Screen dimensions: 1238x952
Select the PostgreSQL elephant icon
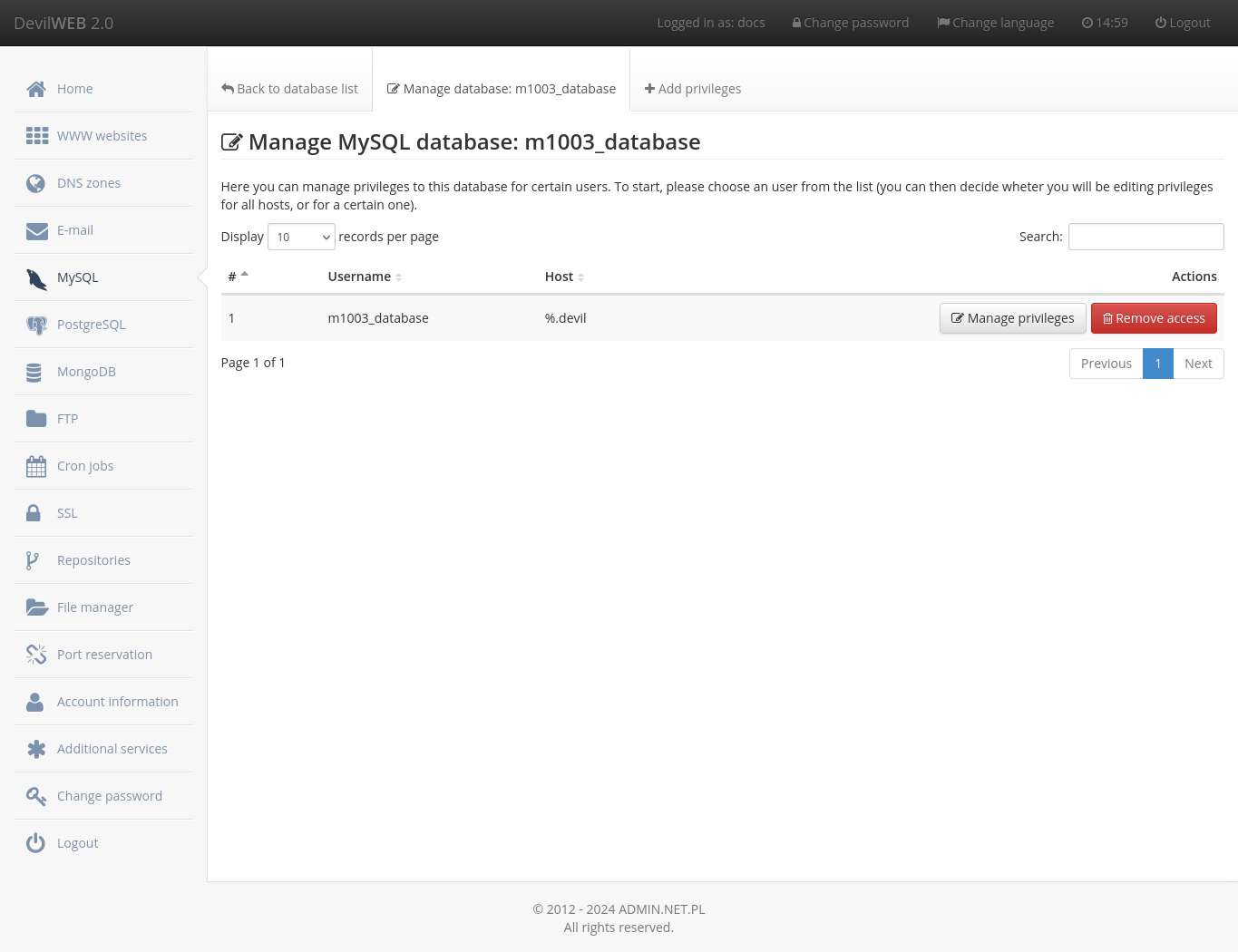(x=36, y=325)
